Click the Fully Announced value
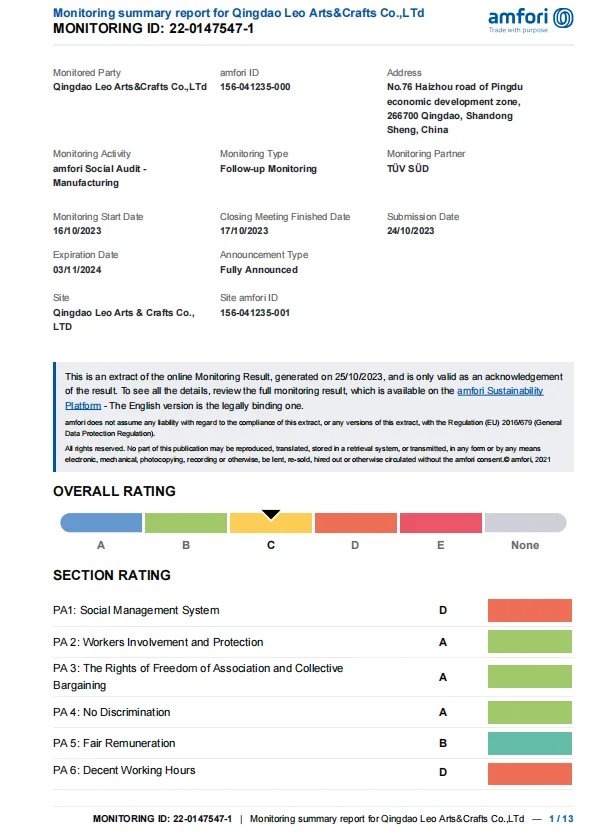The height and width of the screenshot is (836, 607). click(x=259, y=270)
